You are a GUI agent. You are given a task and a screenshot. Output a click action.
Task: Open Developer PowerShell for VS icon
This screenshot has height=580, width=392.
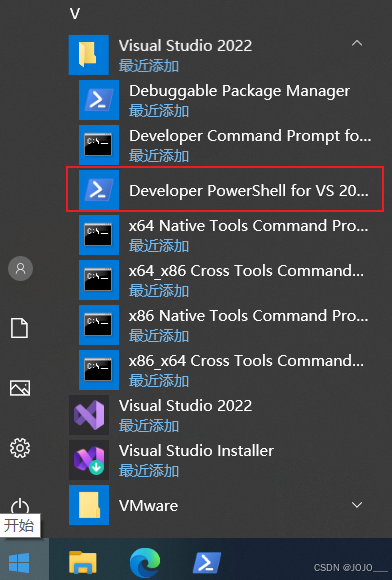pos(99,190)
